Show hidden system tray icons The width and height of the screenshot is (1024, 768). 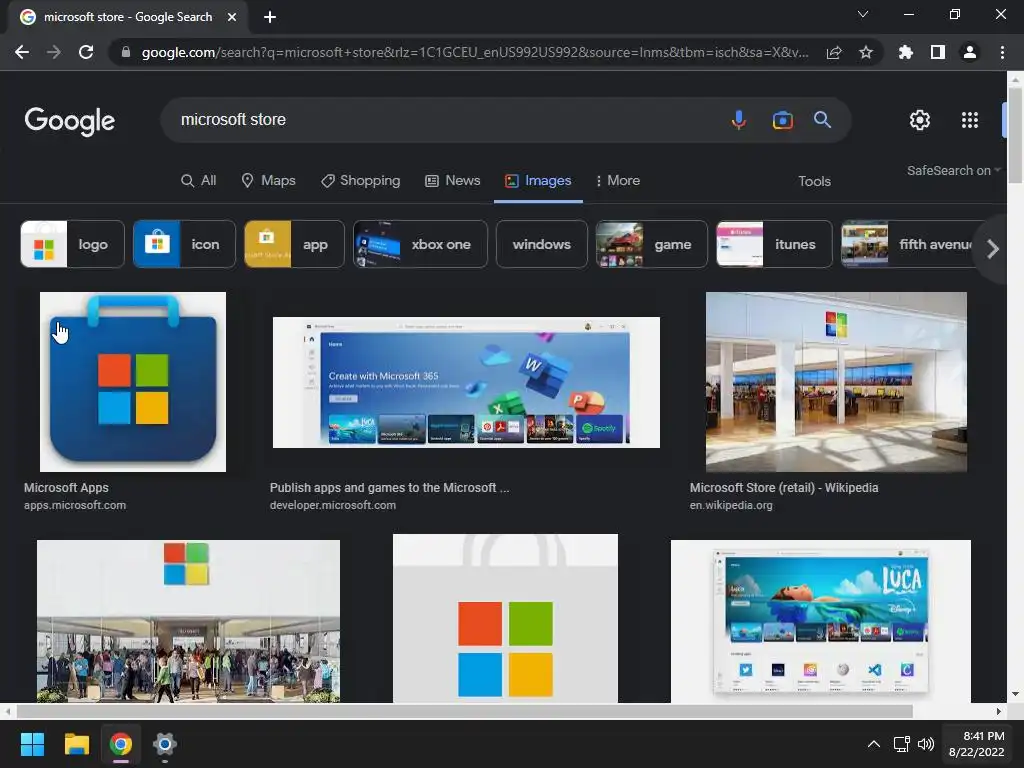tap(874, 744)
